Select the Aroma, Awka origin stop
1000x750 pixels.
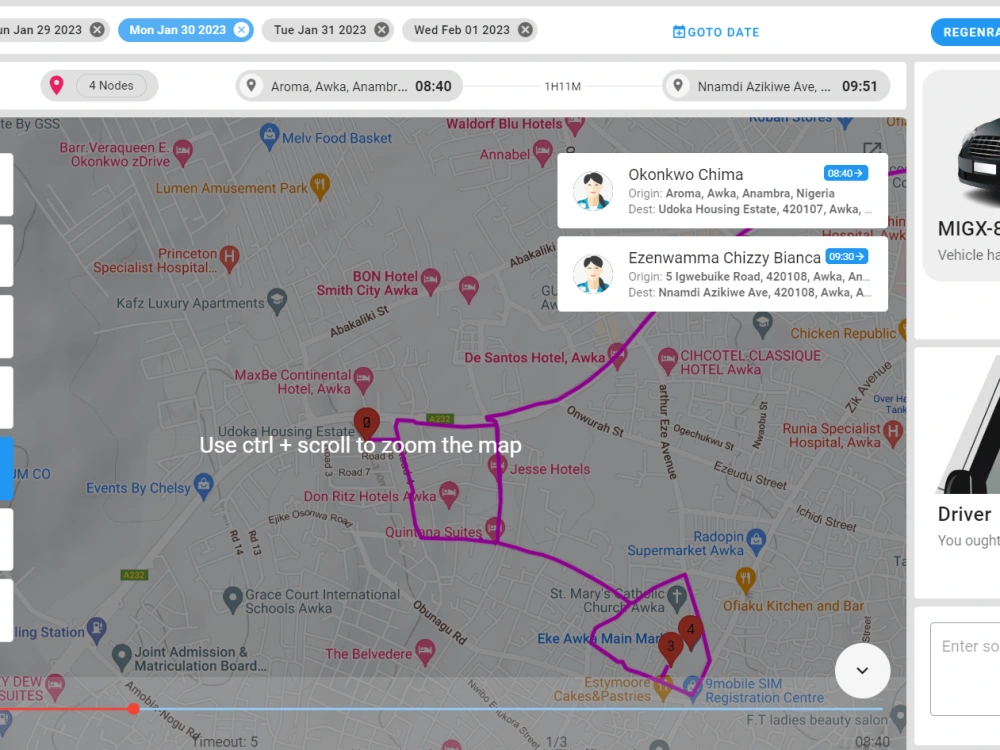pyautogui.click(x=349, y=86)
